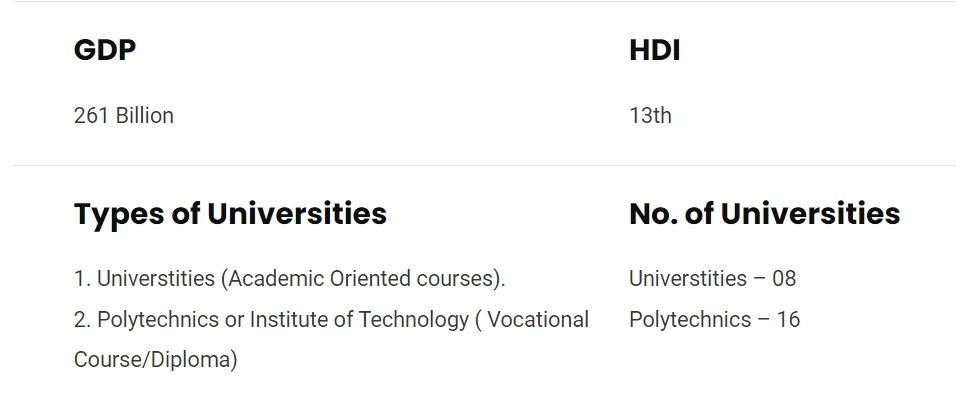Screen dimensions: 956x409
Task: Click the number 16 in polytechnics count
Action: pos(788,320)
